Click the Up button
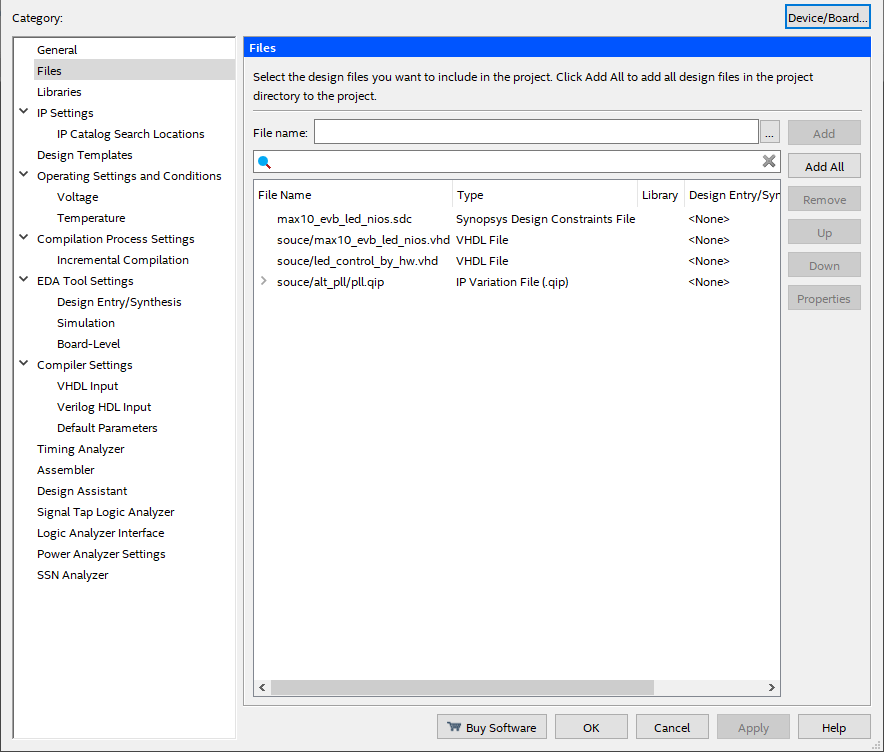The width and height of the screenshot is (884, 752). (824, 232)
